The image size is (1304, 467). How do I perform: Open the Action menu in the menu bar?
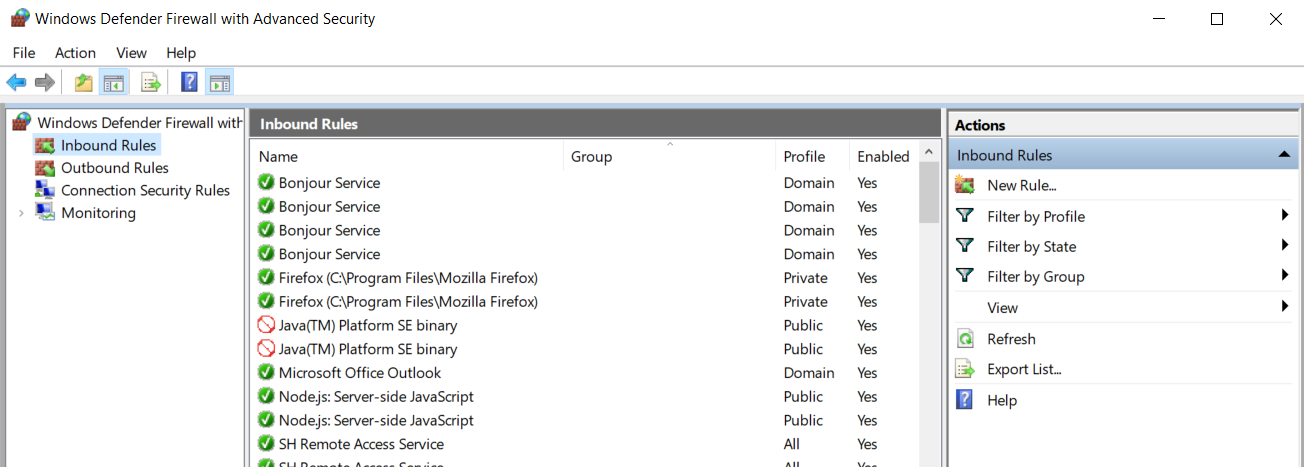[75, 53]
